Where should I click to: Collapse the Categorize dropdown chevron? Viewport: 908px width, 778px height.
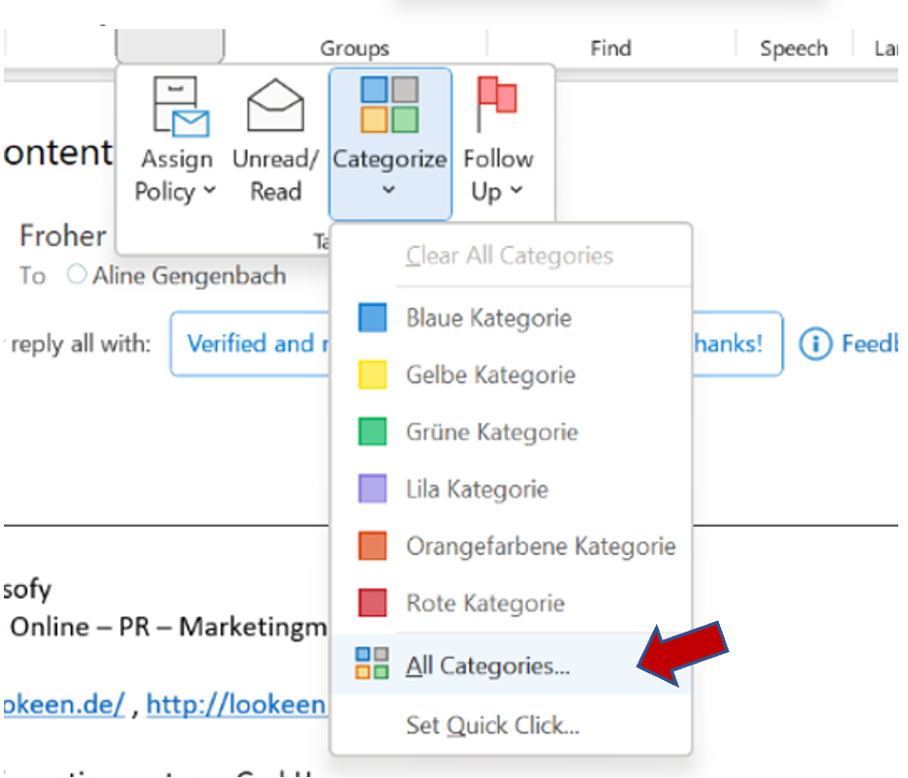390,191
